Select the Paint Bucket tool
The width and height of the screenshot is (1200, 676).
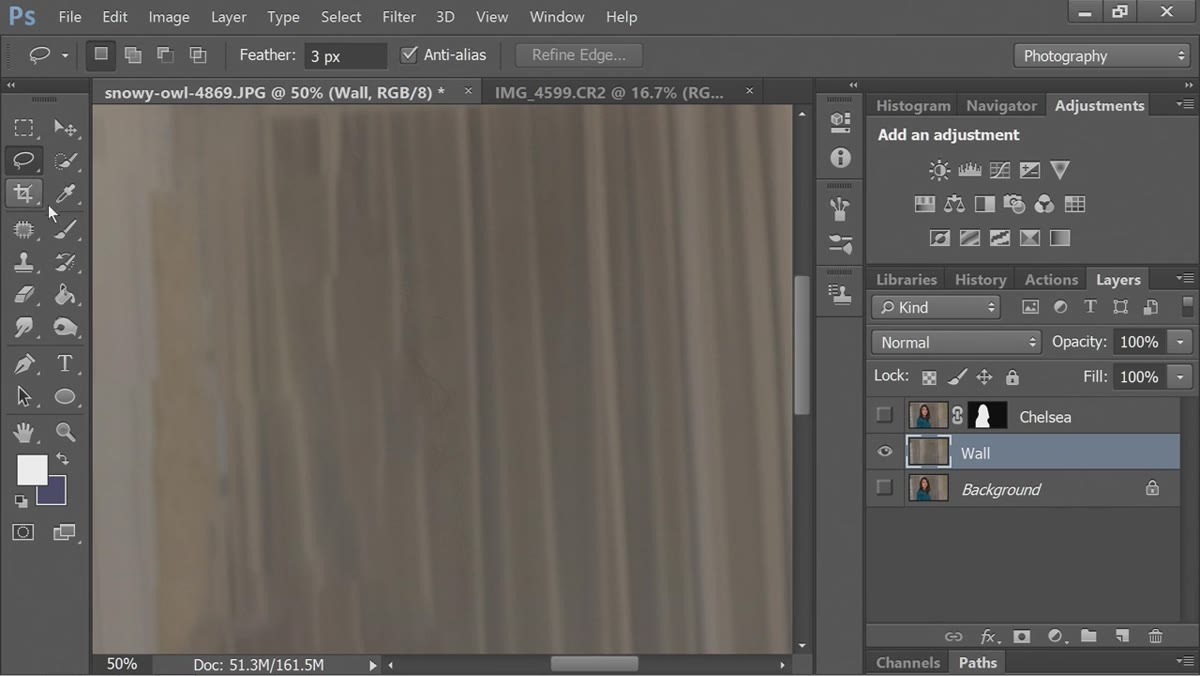pos(65,295)
